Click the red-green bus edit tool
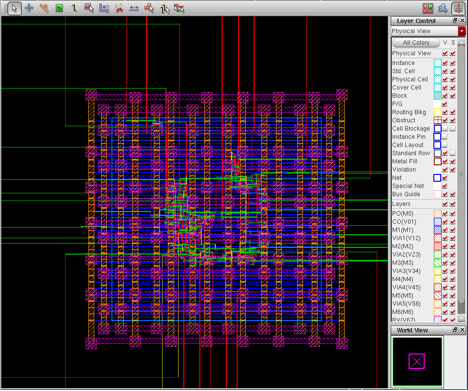This screenshot has width=468, height=391. point(179,8)
